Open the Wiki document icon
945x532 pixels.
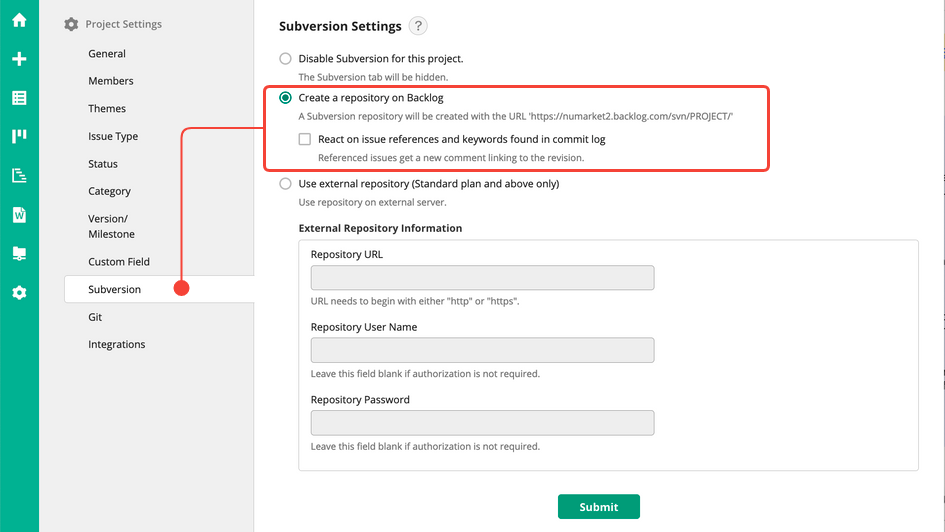pyautogui.click(x=19, y=215)
